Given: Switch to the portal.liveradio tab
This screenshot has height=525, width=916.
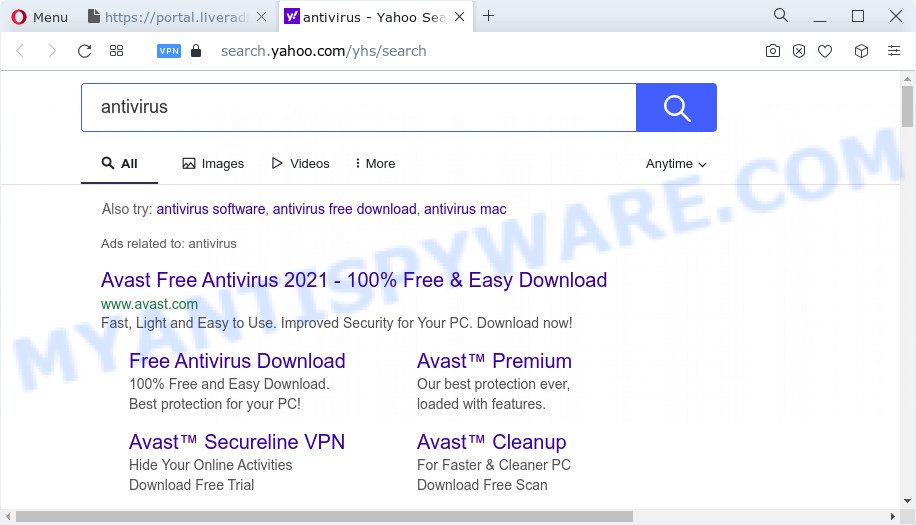Looking at the screenshot, I should click(x=166, y=17).
